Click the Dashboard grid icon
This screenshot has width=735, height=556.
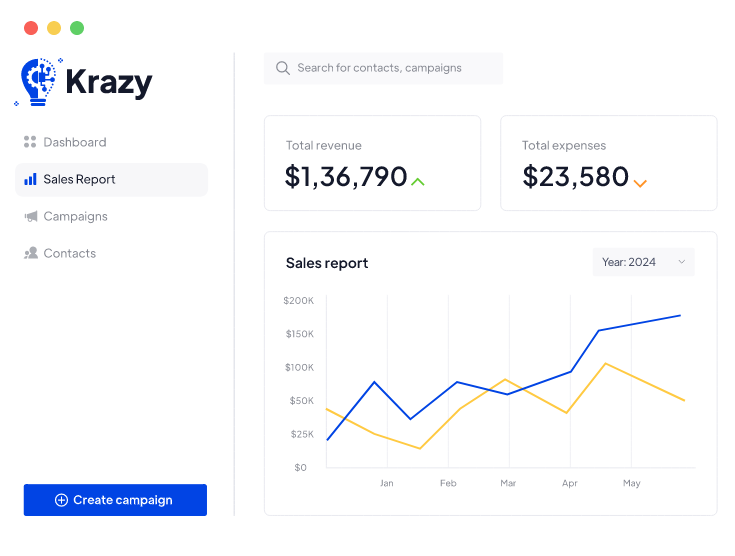[x=30, y=142]
